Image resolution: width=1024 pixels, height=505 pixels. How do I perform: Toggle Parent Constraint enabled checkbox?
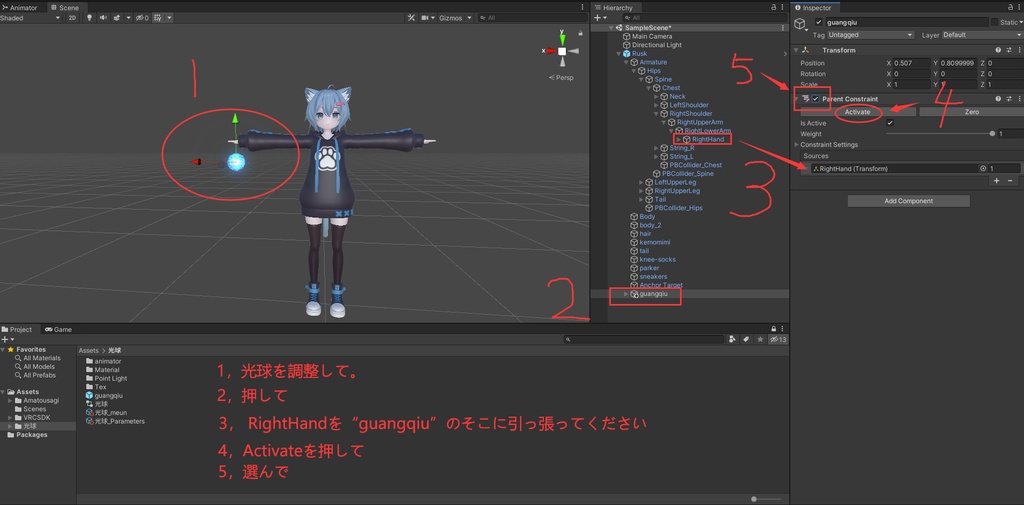816,99
